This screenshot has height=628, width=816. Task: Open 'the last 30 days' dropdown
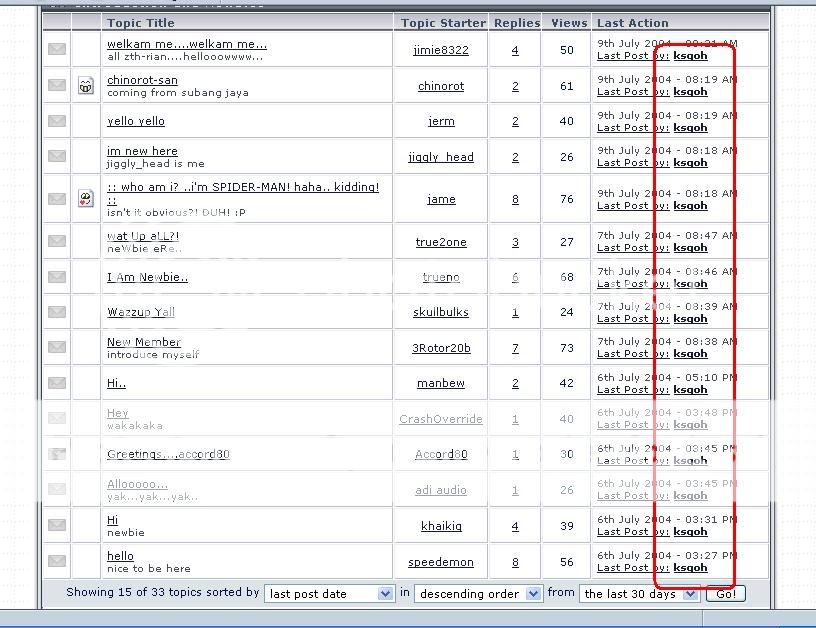[x=639, y=594]
